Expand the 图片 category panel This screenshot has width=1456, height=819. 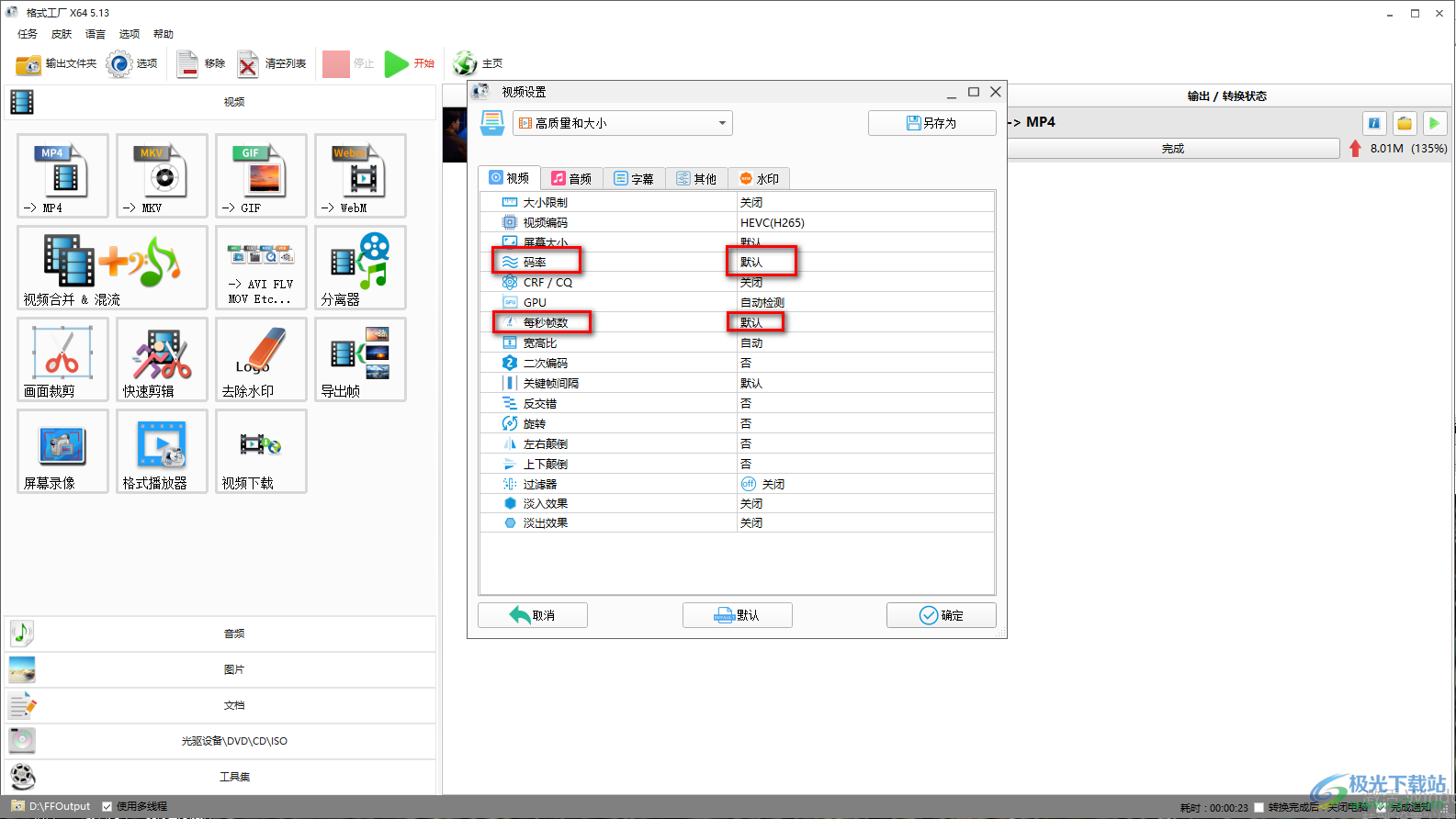[x=220, y=669]
